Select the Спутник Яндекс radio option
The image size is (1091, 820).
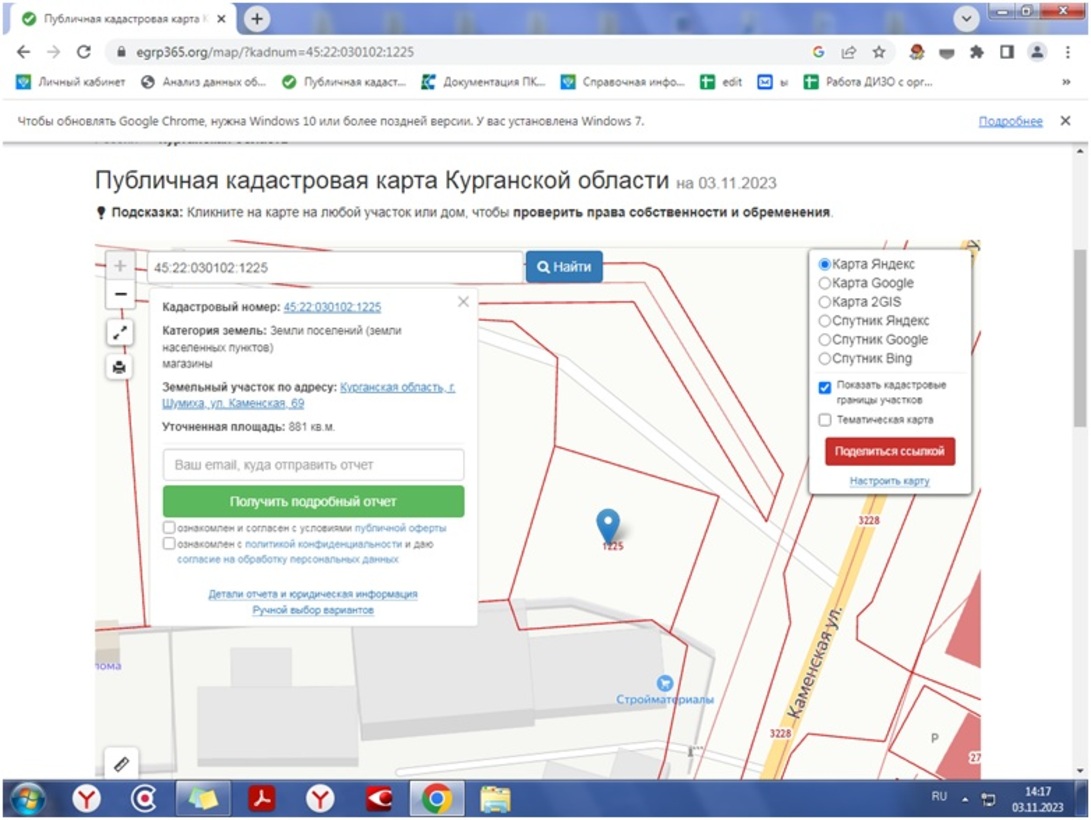[x=825, y=321]
